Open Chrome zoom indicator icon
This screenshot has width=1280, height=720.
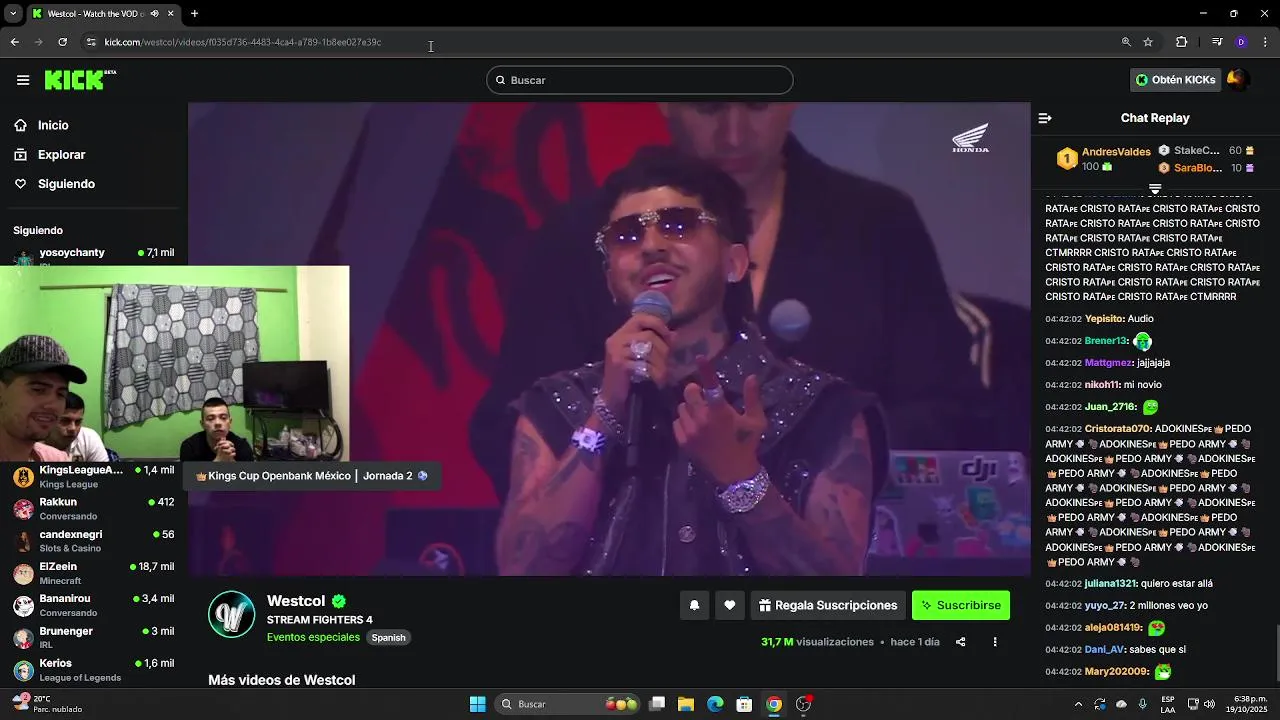point(1126,42)
